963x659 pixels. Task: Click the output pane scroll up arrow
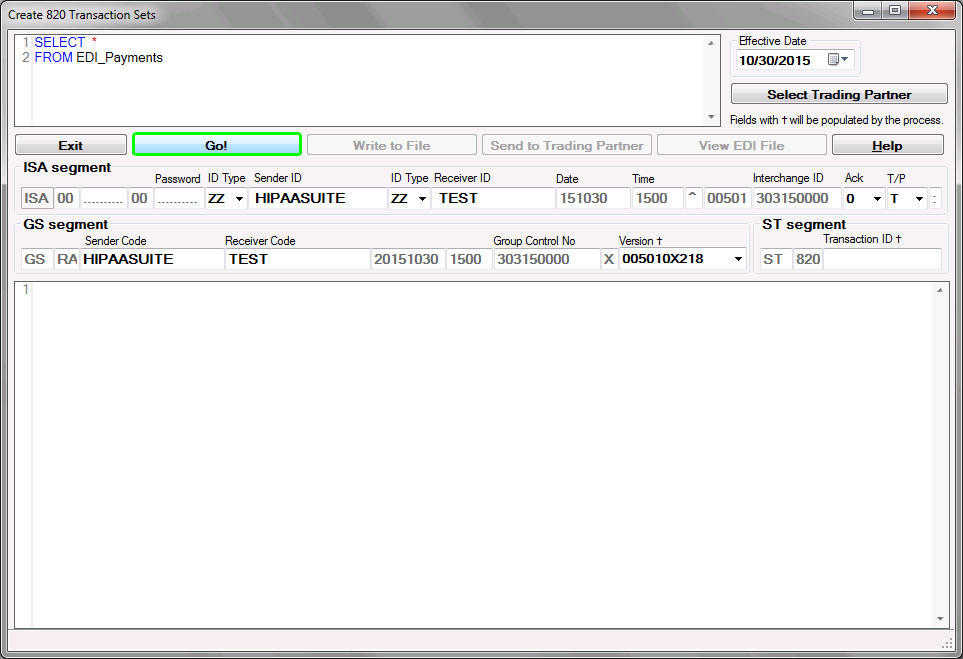pos(940,291)
